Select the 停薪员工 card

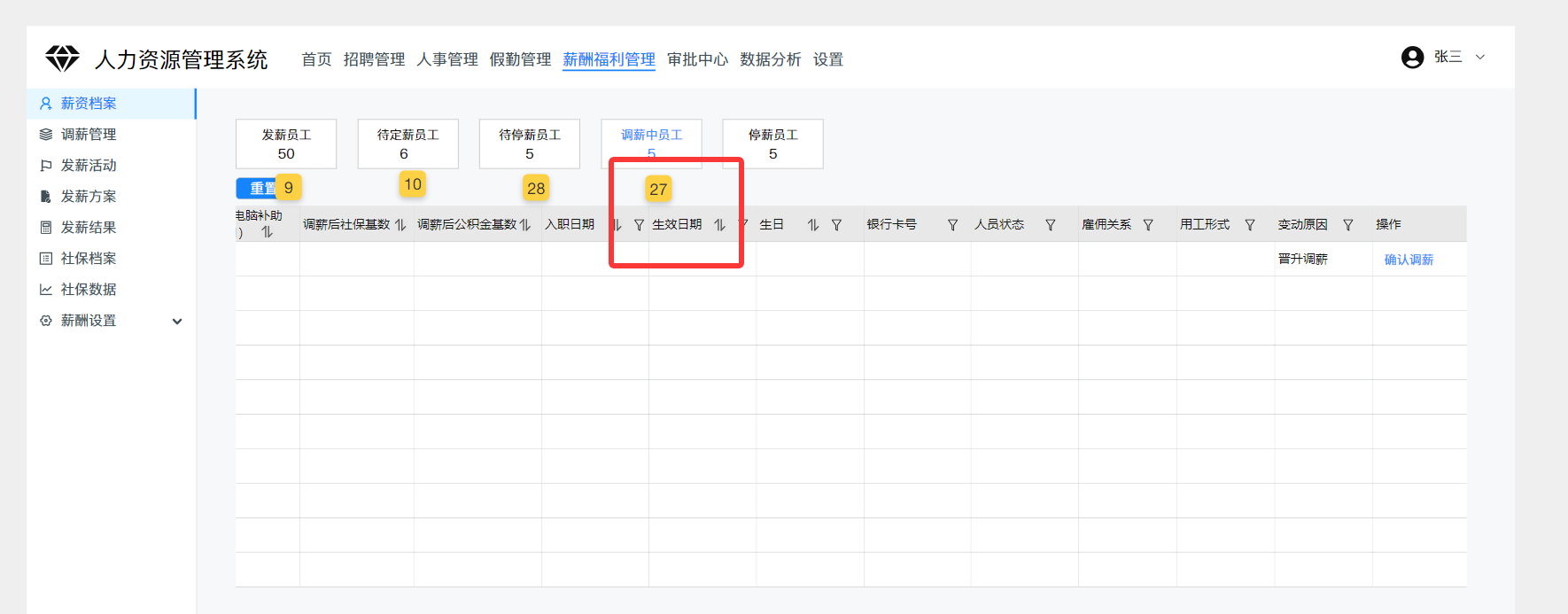[x=773, y=144]
